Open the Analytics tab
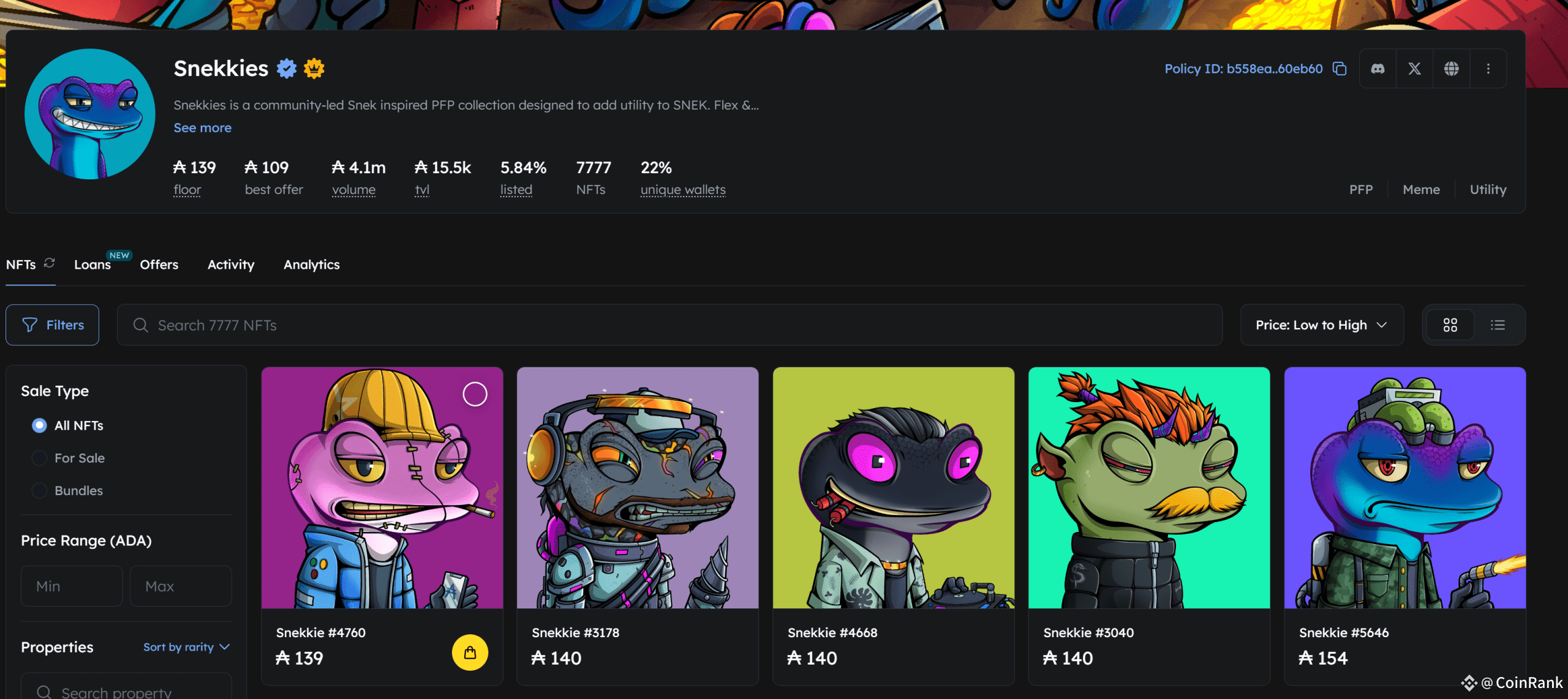1568x699 pixels. [311, 264]
